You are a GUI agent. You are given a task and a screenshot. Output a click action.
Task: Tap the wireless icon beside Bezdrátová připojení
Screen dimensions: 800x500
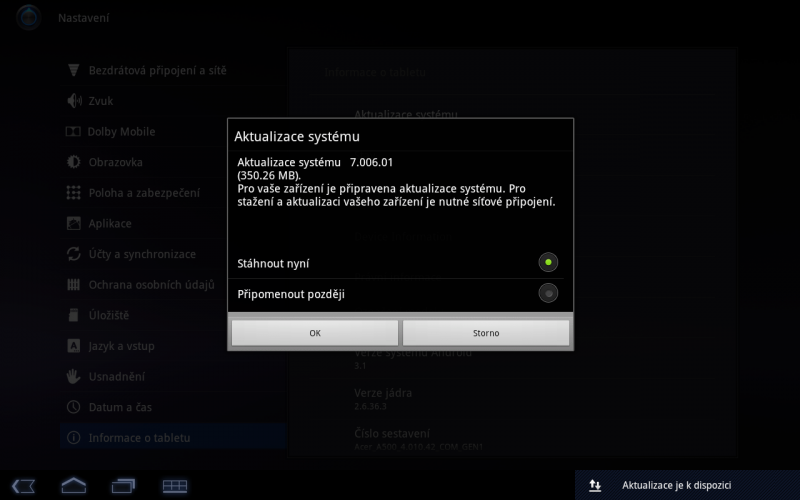tap(73, 70)
